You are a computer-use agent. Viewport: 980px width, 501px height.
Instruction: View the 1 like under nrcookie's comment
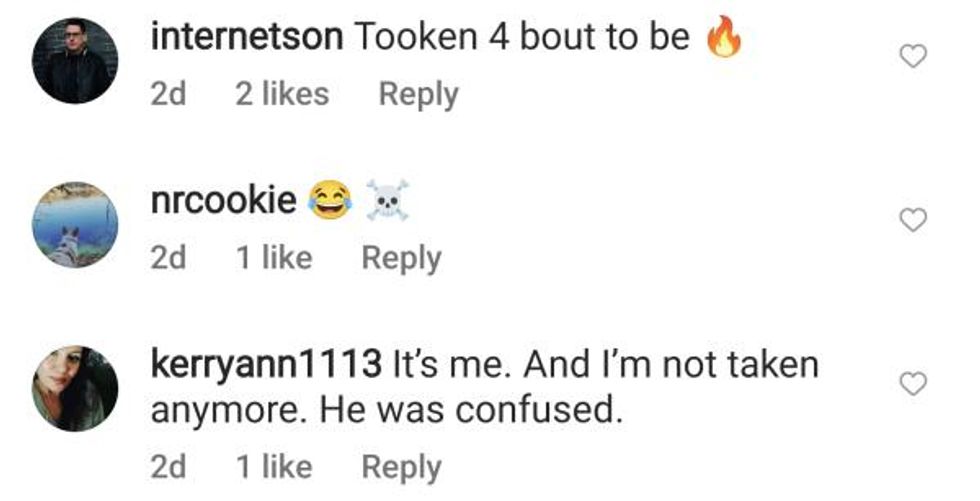[273, 258]
